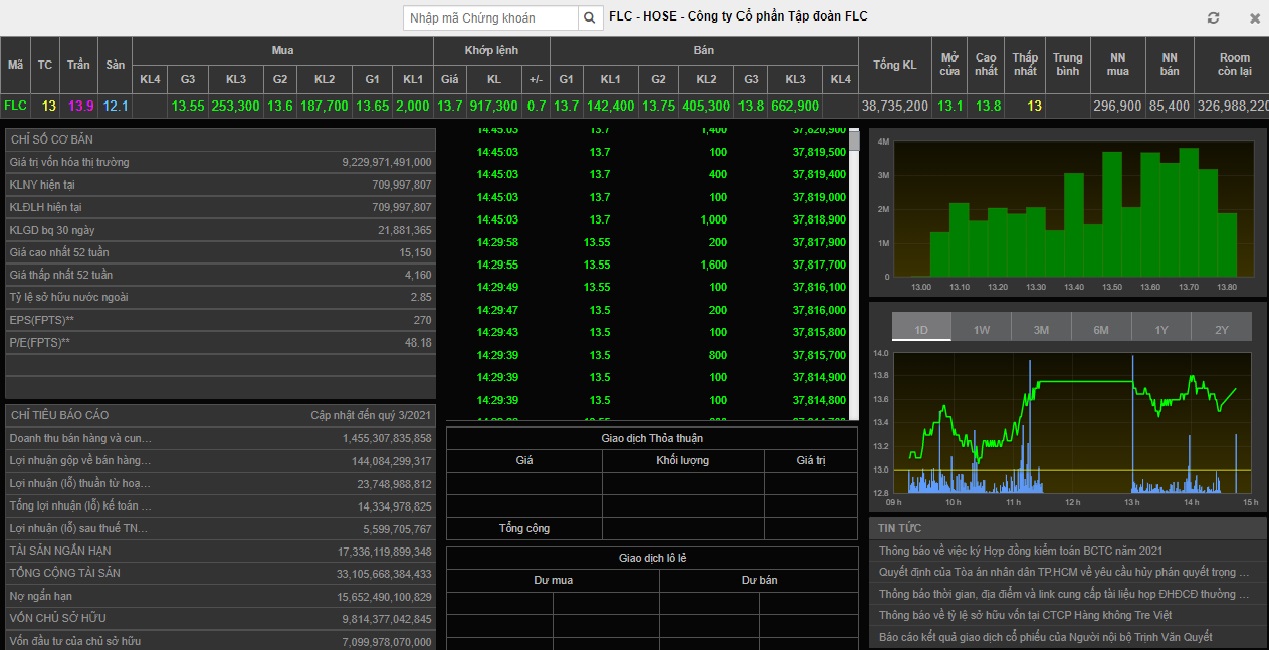Click the 'VỐN CHỦ SỞ HỮU' row

click(221, 618)
